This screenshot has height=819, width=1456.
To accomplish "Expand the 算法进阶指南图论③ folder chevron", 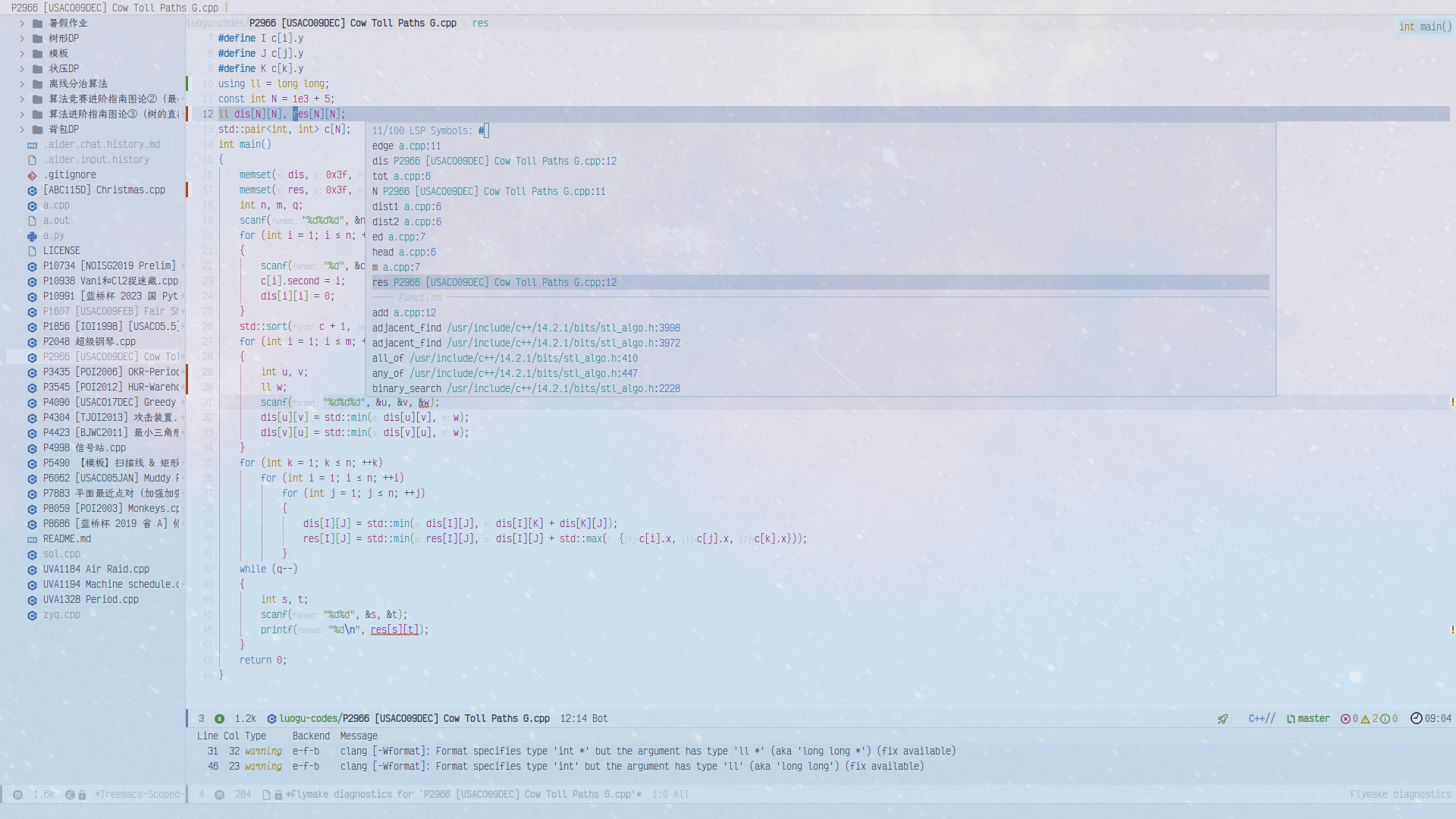I will 22,115.
